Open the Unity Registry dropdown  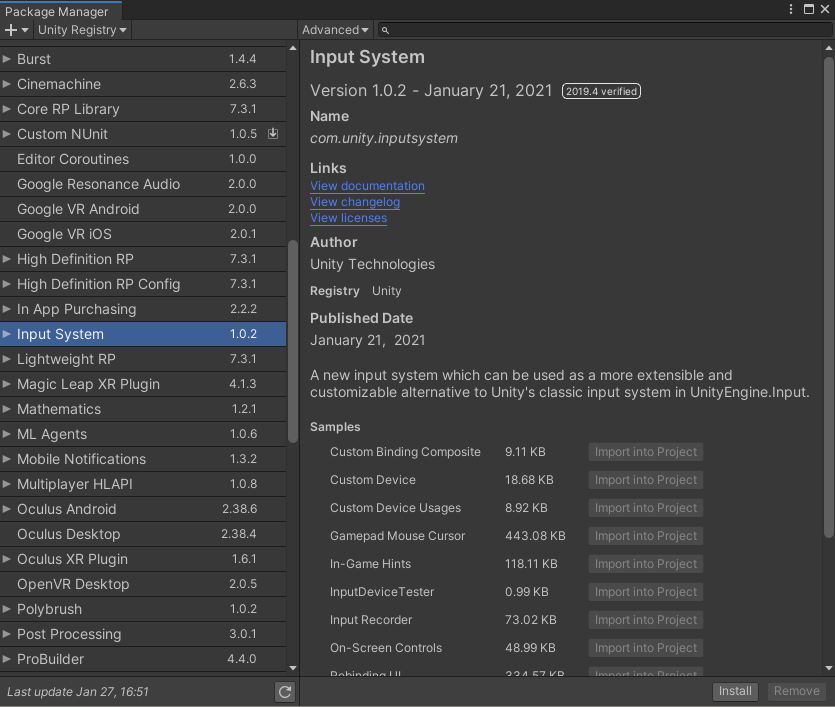pyautogui.click(x=82, y=30)
